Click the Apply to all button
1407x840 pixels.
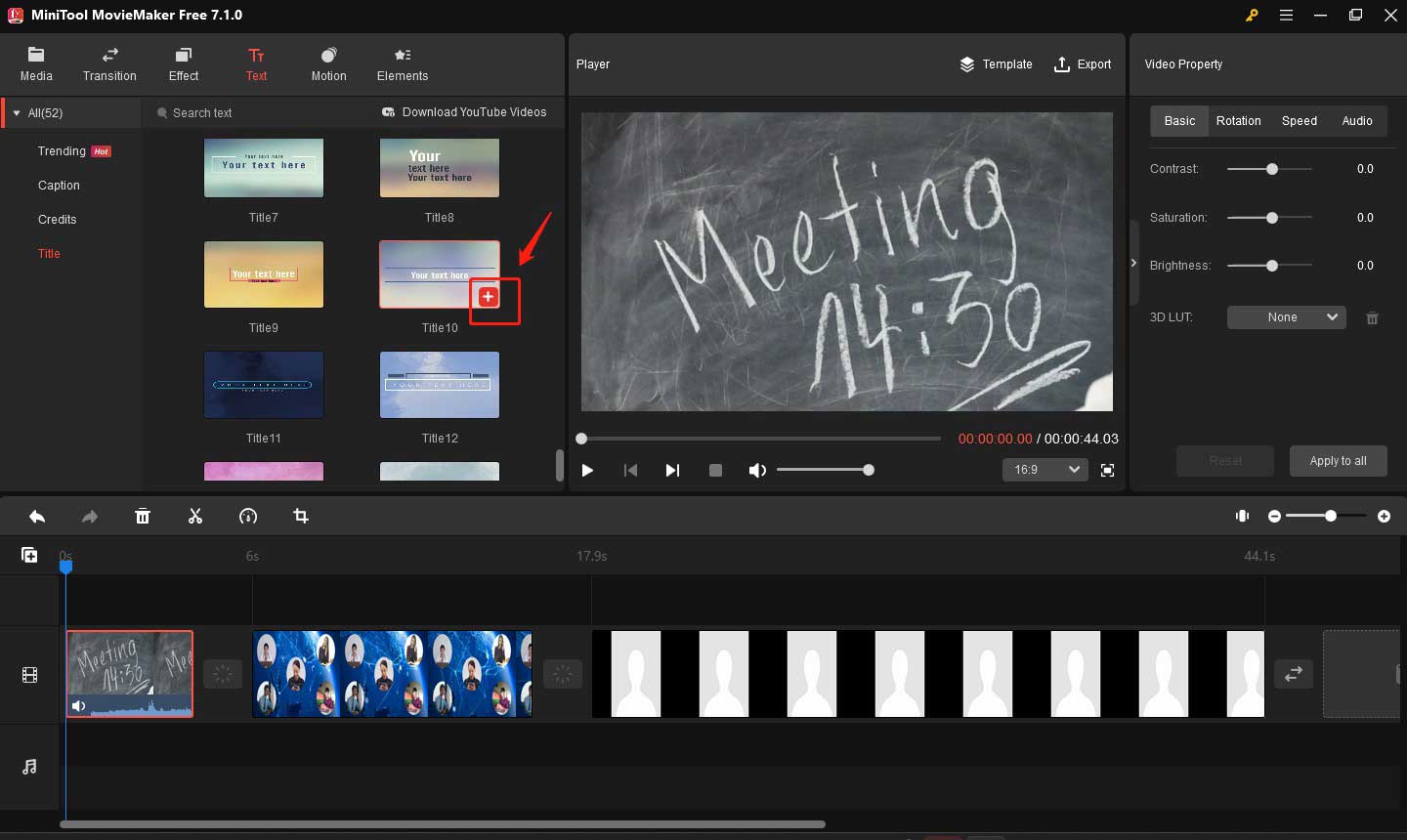click(1338, 460)
